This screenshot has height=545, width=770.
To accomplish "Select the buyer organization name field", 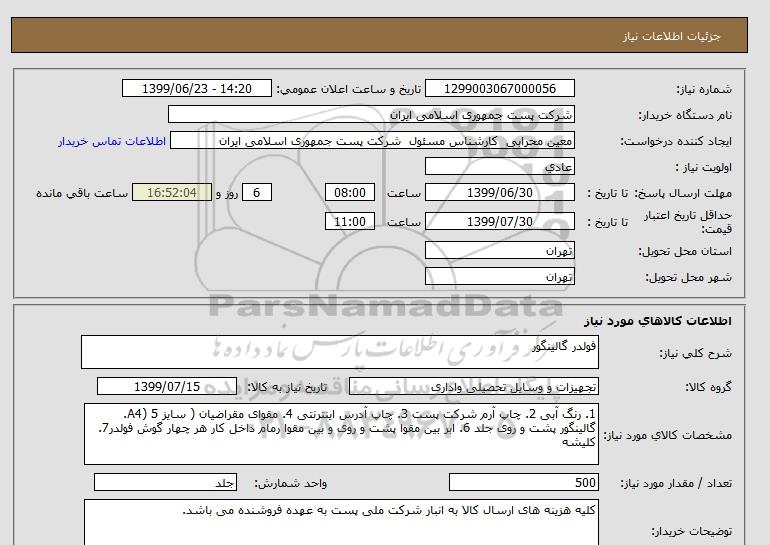I will (x=371, y=114).
